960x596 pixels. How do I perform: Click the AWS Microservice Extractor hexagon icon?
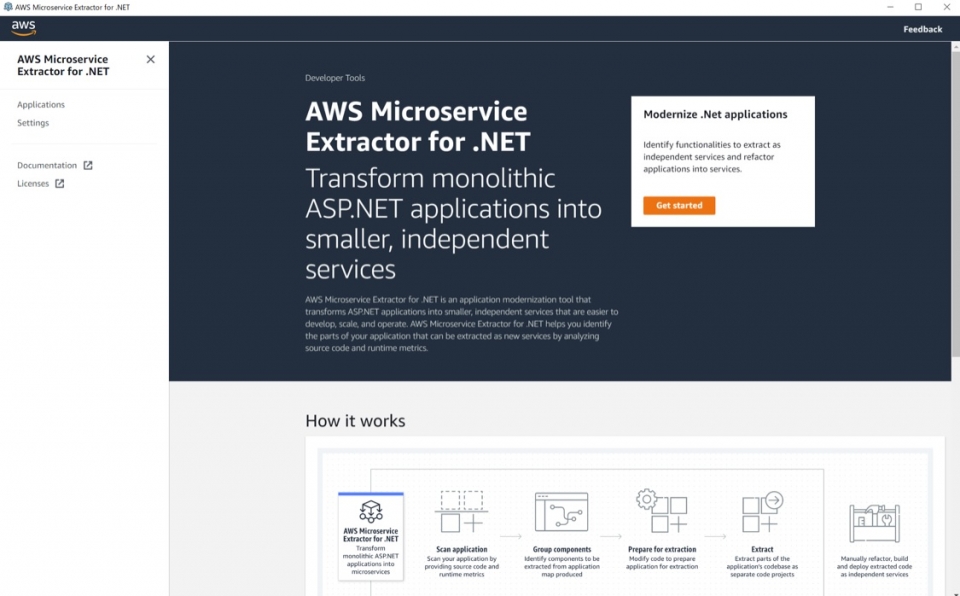[x=370, y=510]
